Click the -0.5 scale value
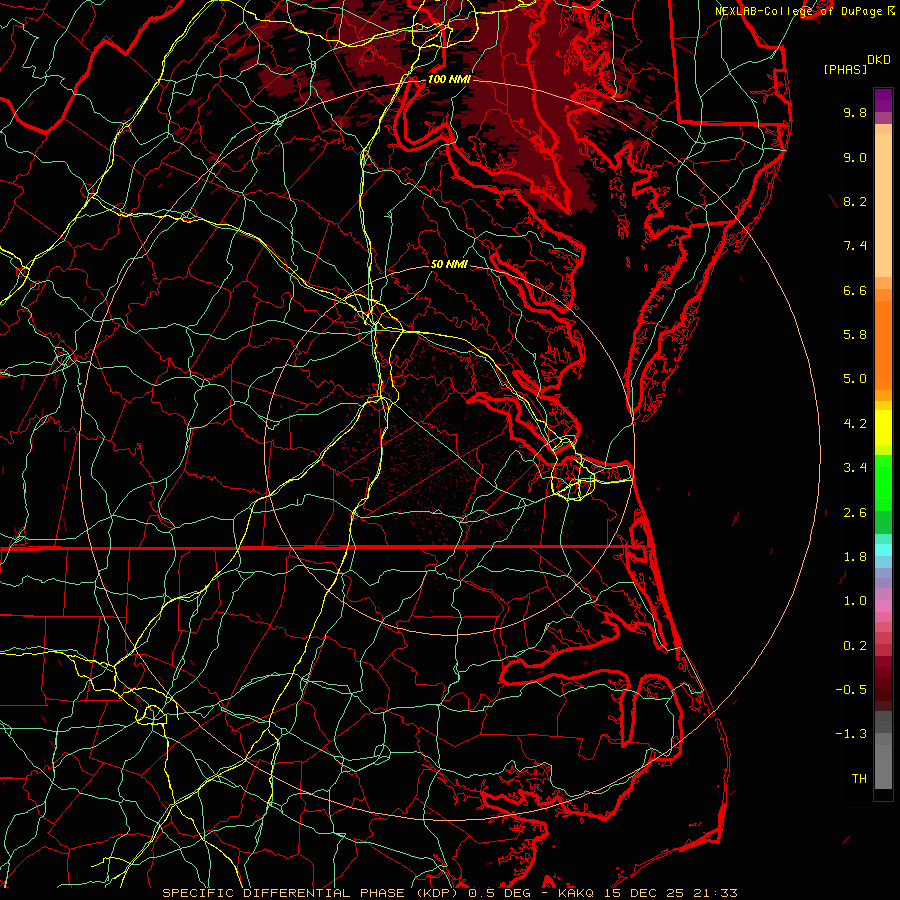Image resolution: width=900 pixels, height=900 pixels. pos(851,690)
